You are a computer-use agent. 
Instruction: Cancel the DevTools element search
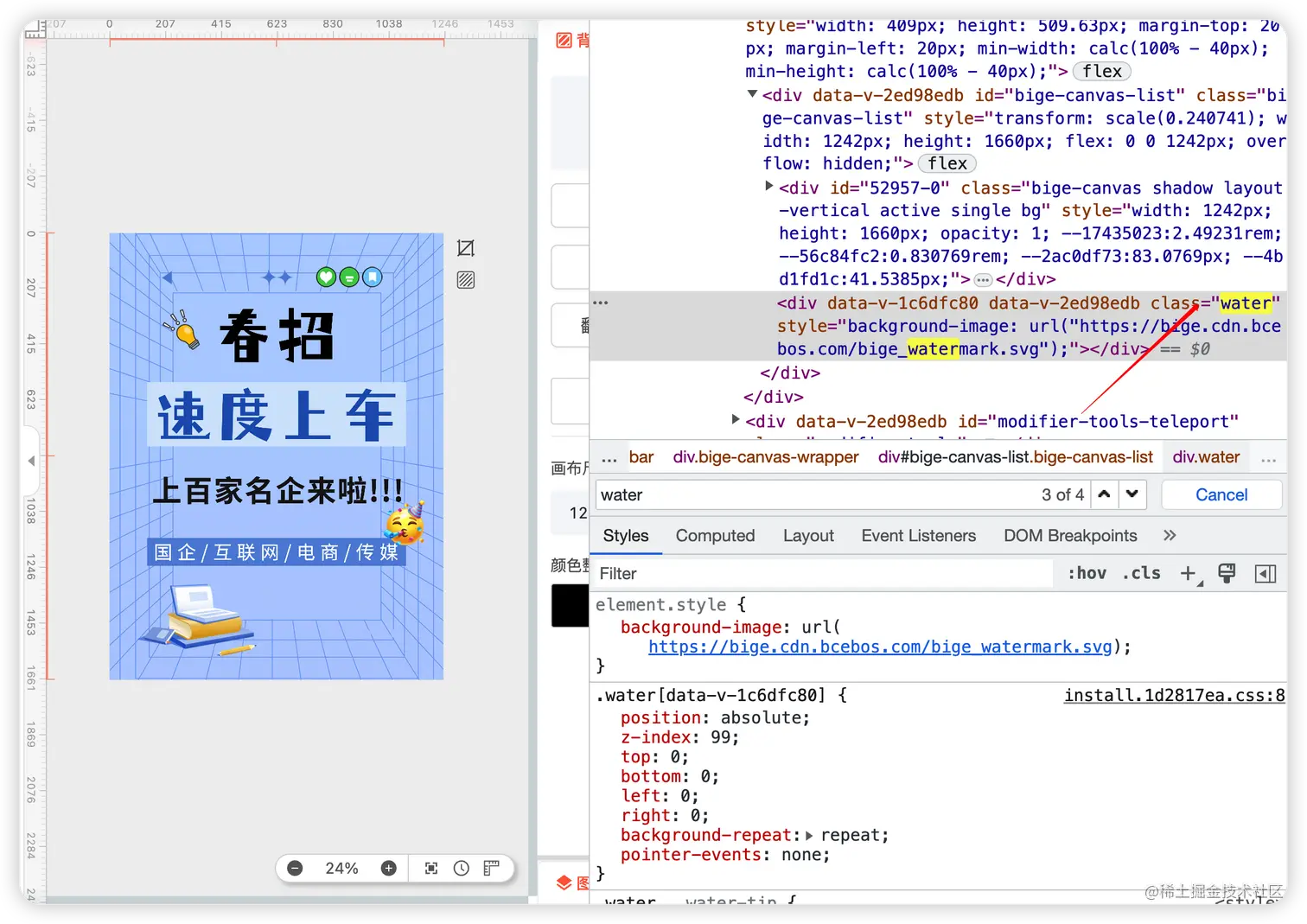tap(1221, 494)
